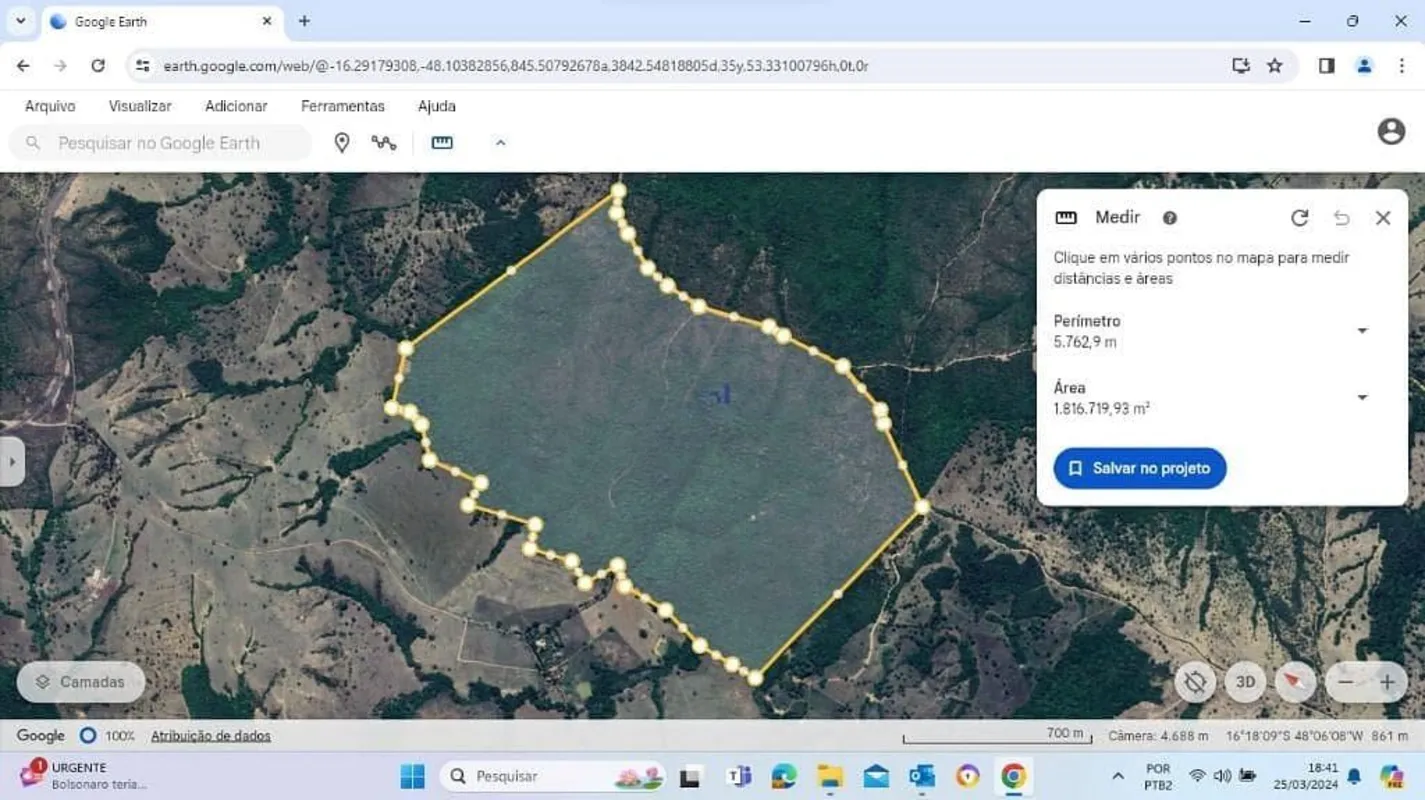Activate the ruler measure tool

pos(442,143)
